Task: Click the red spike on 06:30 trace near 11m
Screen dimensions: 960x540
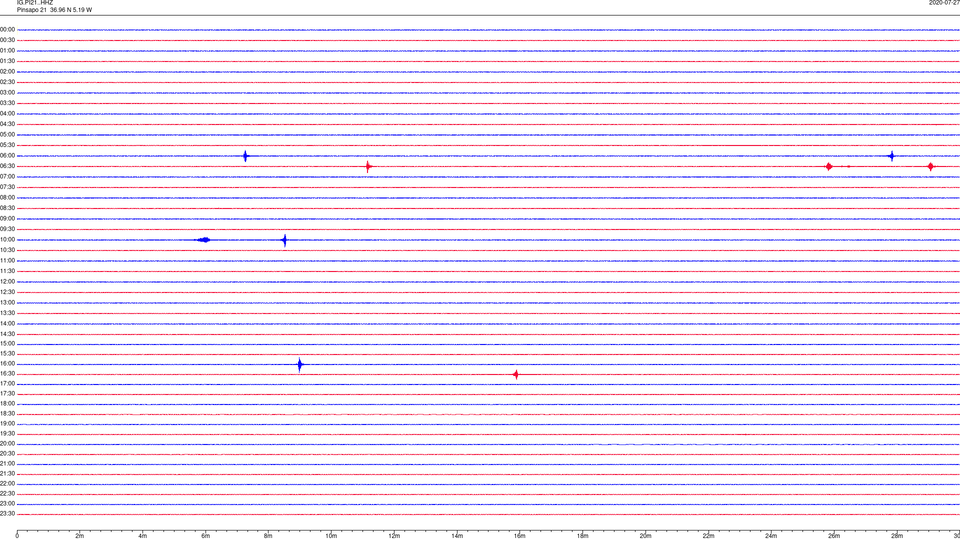Action: [x=368, y=167]
